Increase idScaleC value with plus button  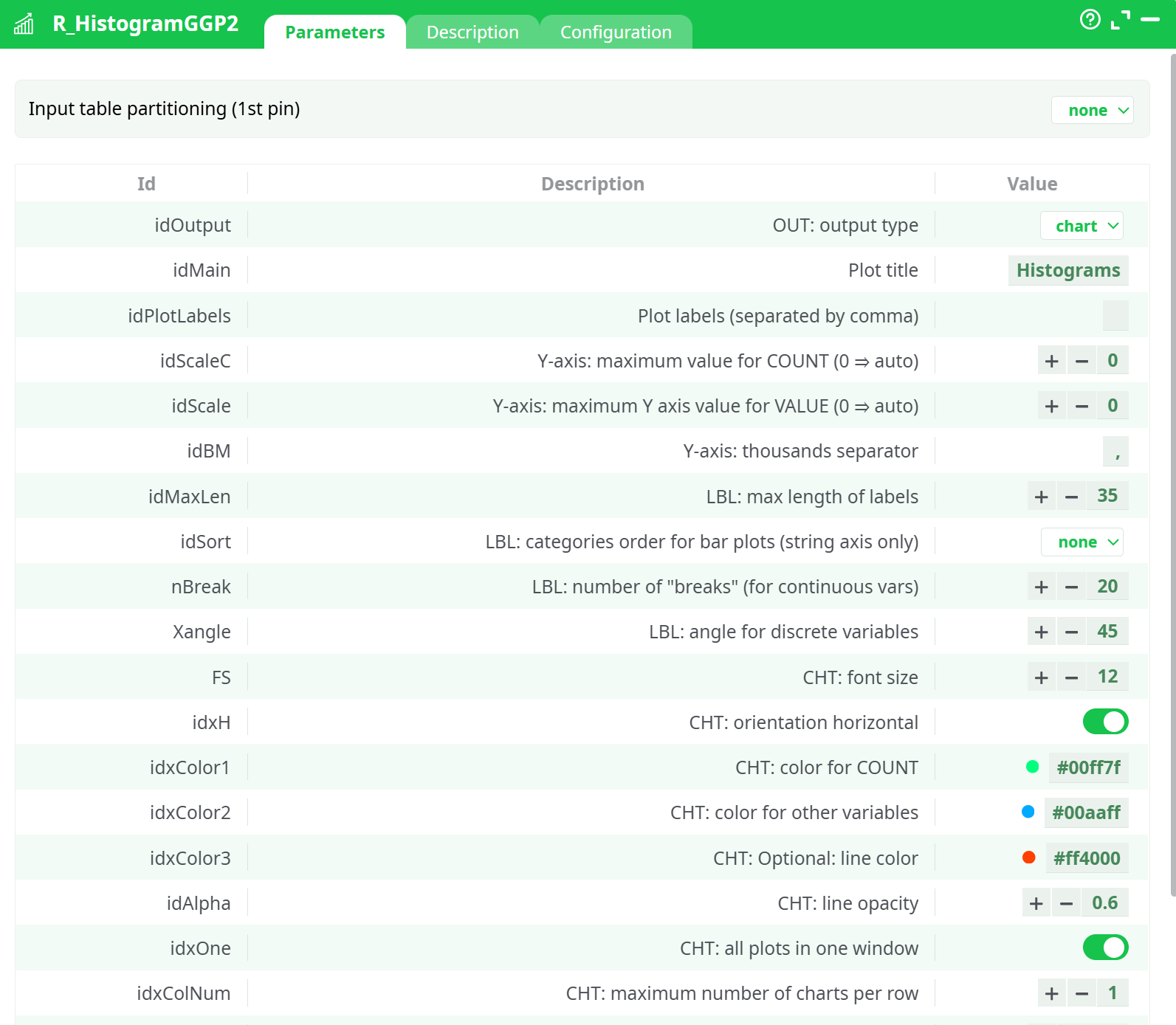tap(1052, 361)
